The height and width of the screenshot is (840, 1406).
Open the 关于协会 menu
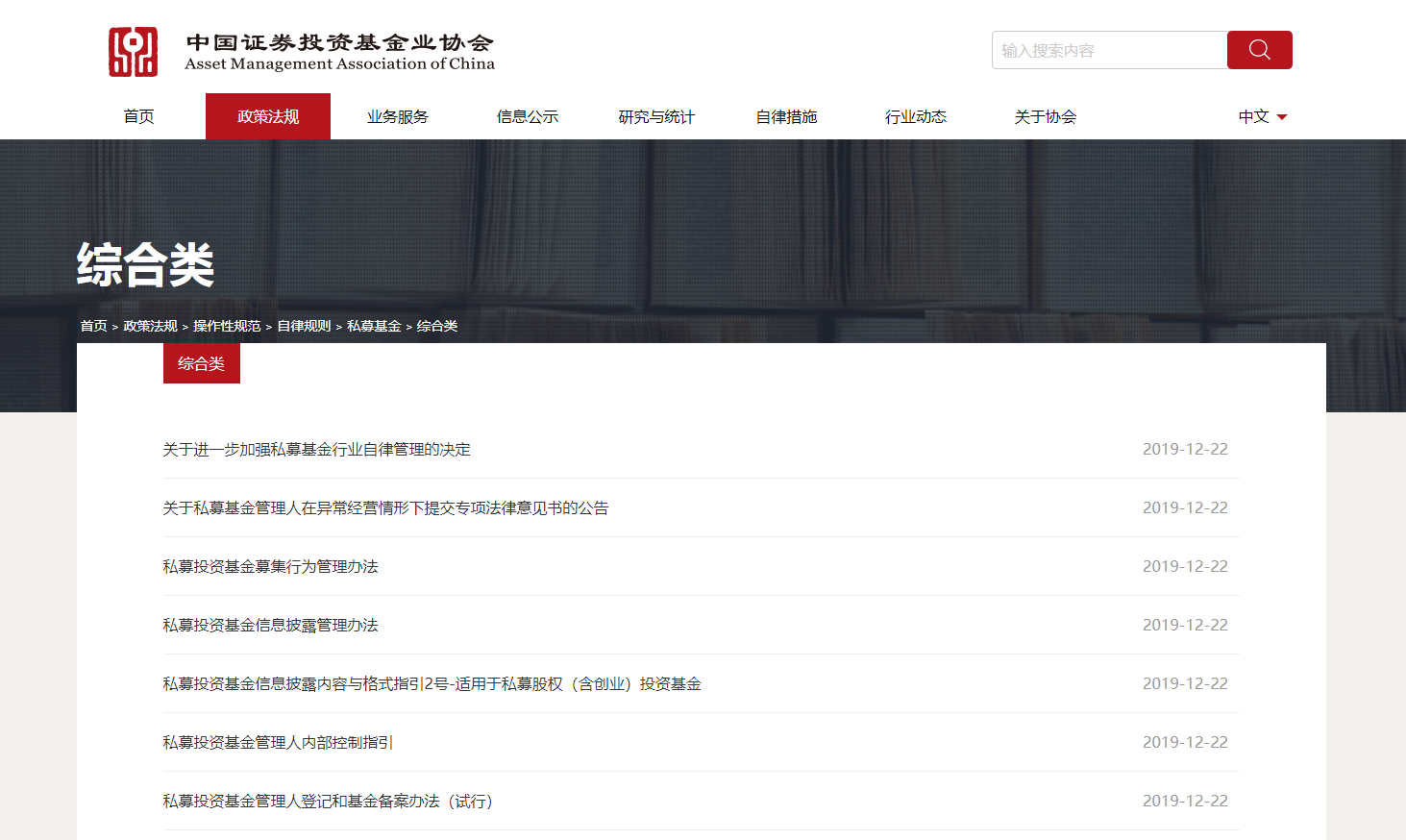(1045, 116)
